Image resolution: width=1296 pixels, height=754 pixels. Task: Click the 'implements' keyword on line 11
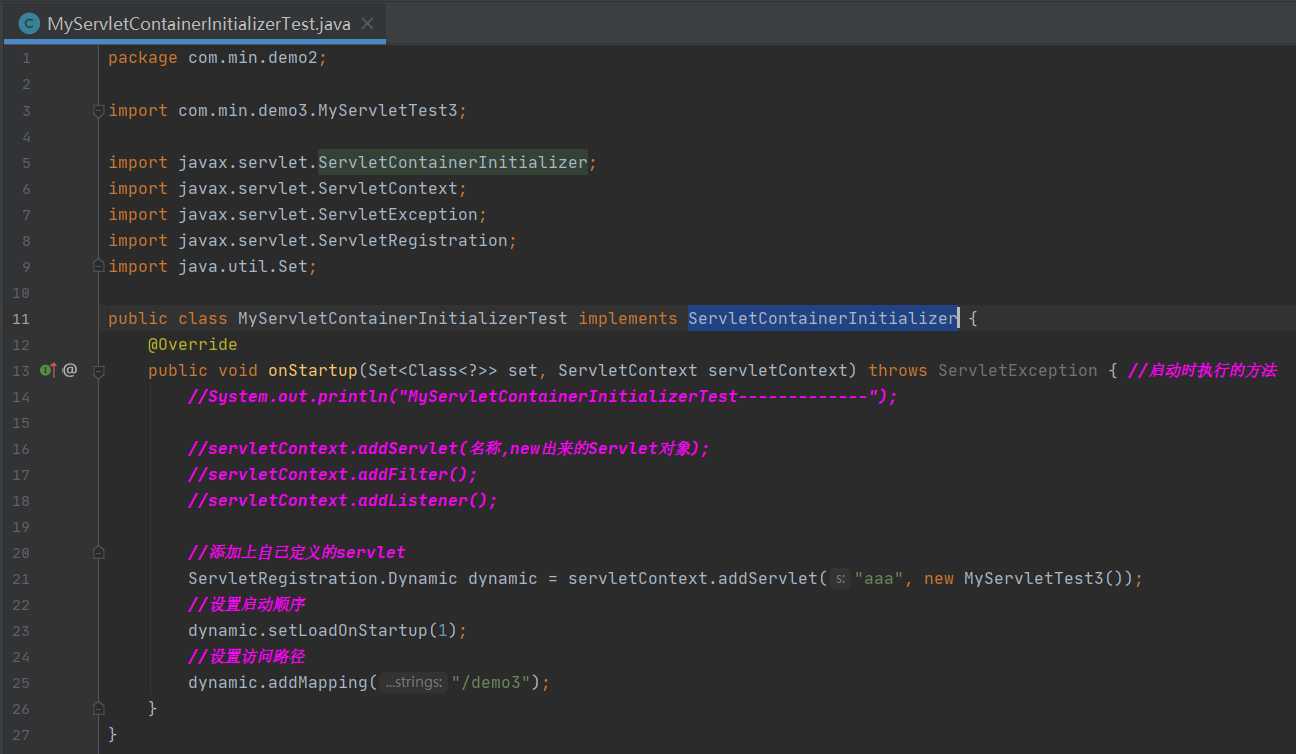628,318
